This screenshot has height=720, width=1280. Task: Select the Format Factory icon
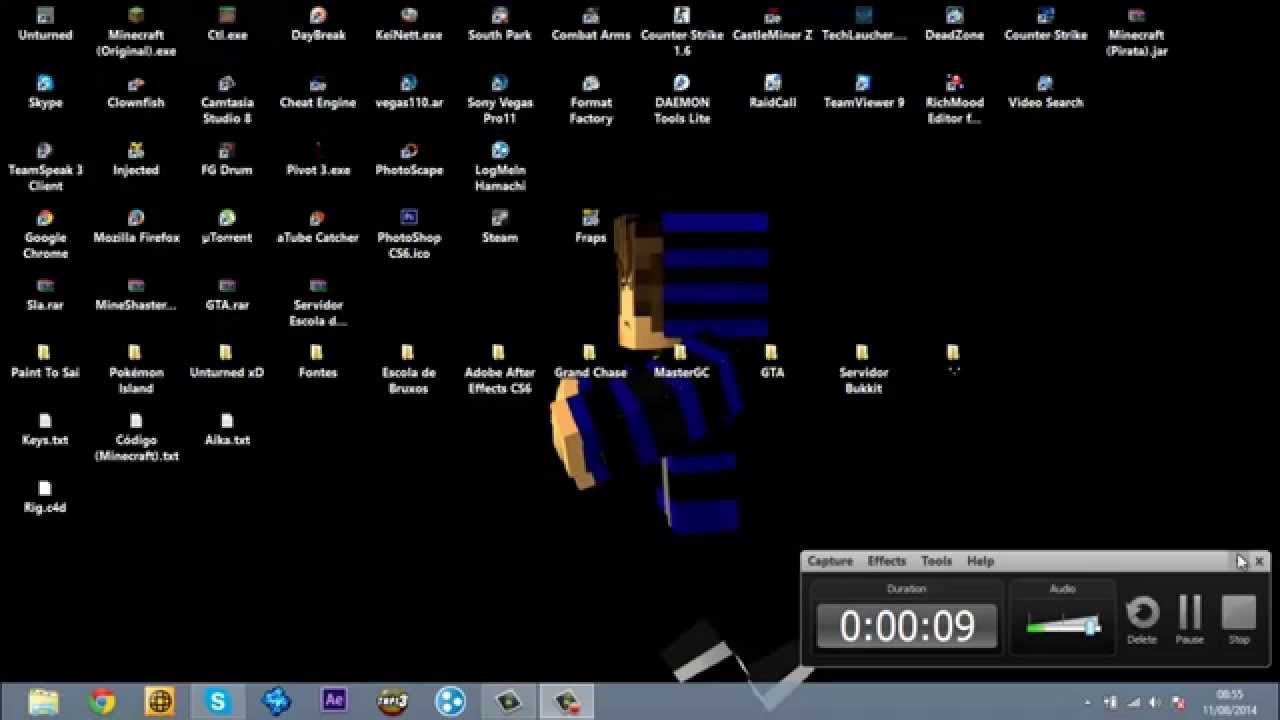click(x=591, y=100)
